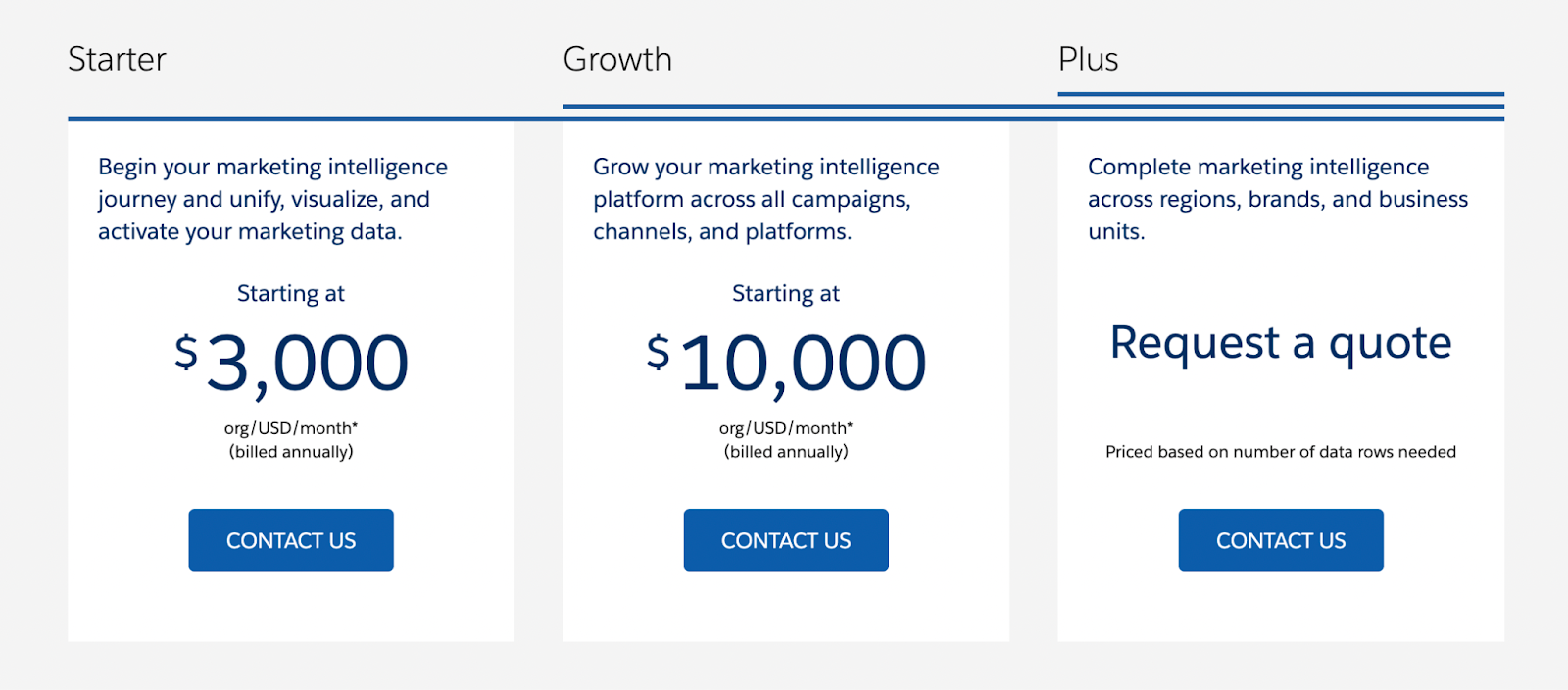Click the $10,000 Growth price

coord(802,364)
